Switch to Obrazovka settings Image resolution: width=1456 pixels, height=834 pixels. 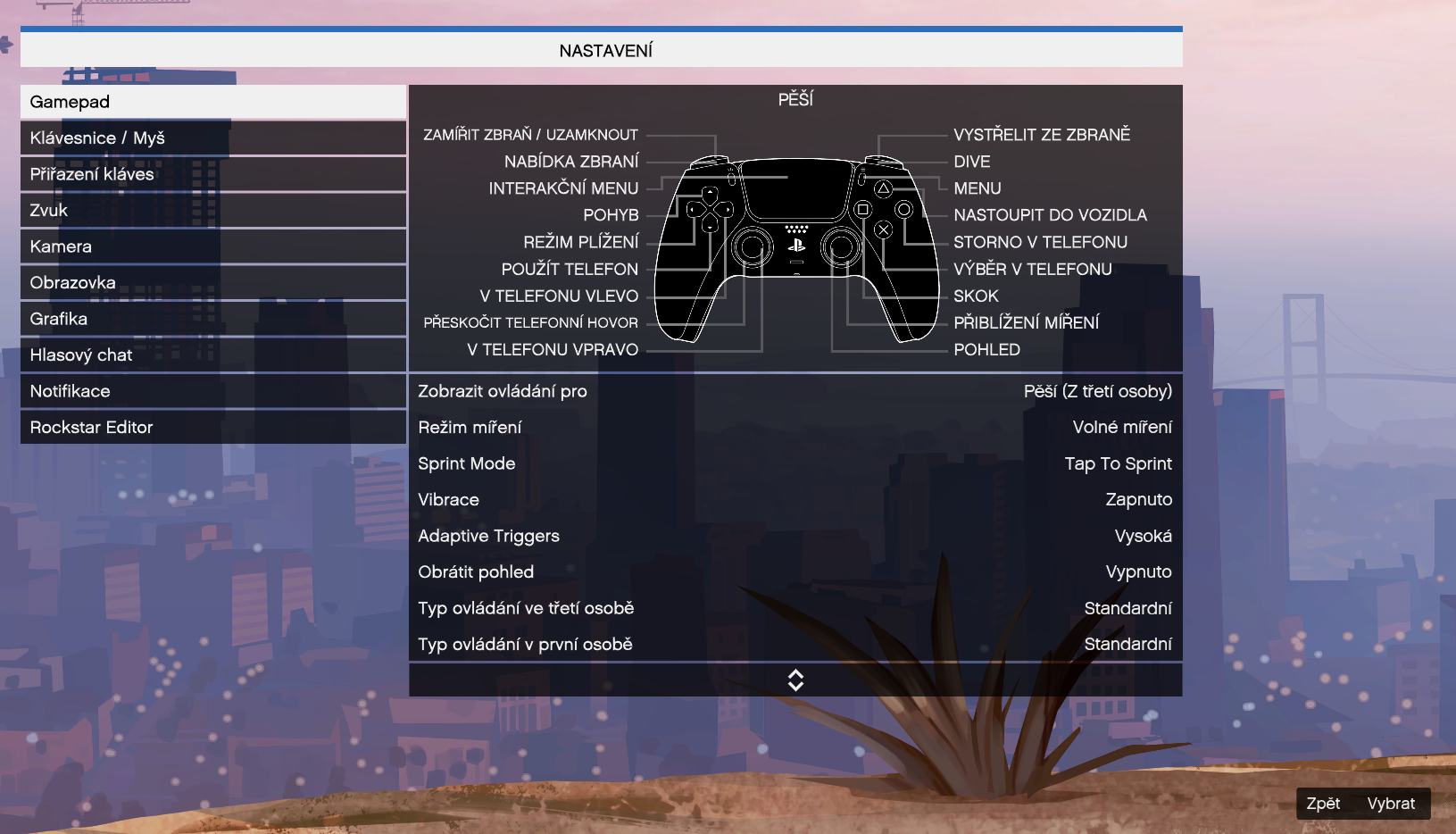213,283
